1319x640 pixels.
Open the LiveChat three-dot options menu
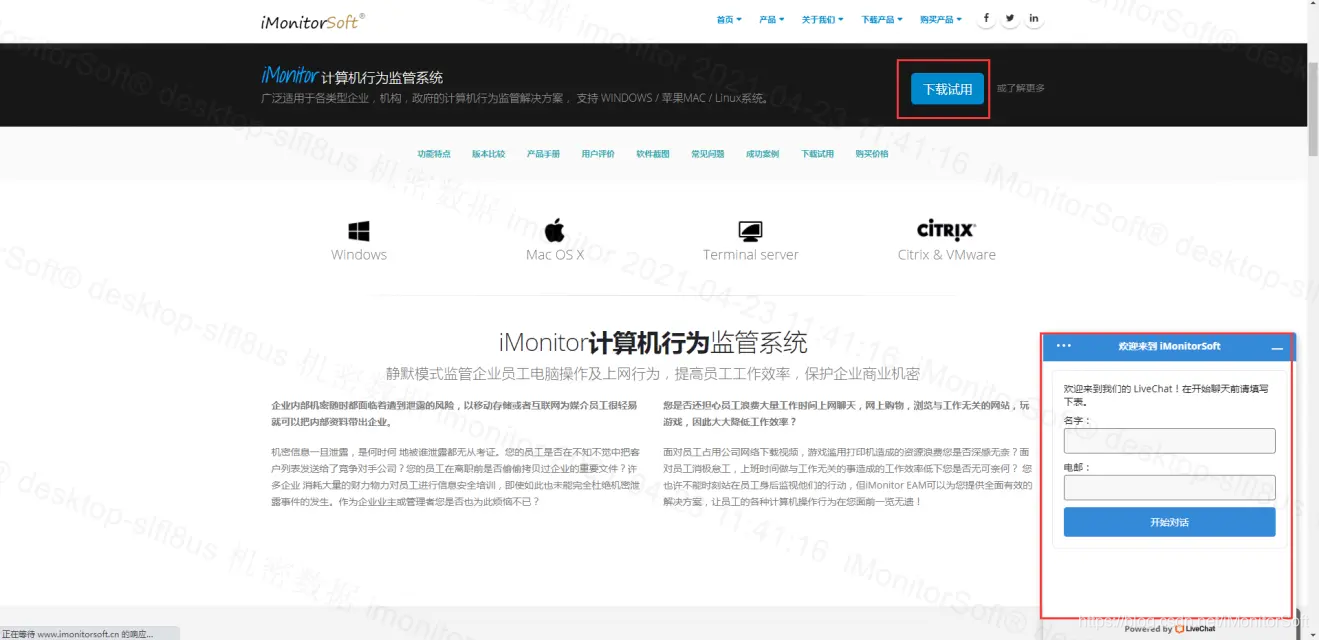coord(1064,346)
